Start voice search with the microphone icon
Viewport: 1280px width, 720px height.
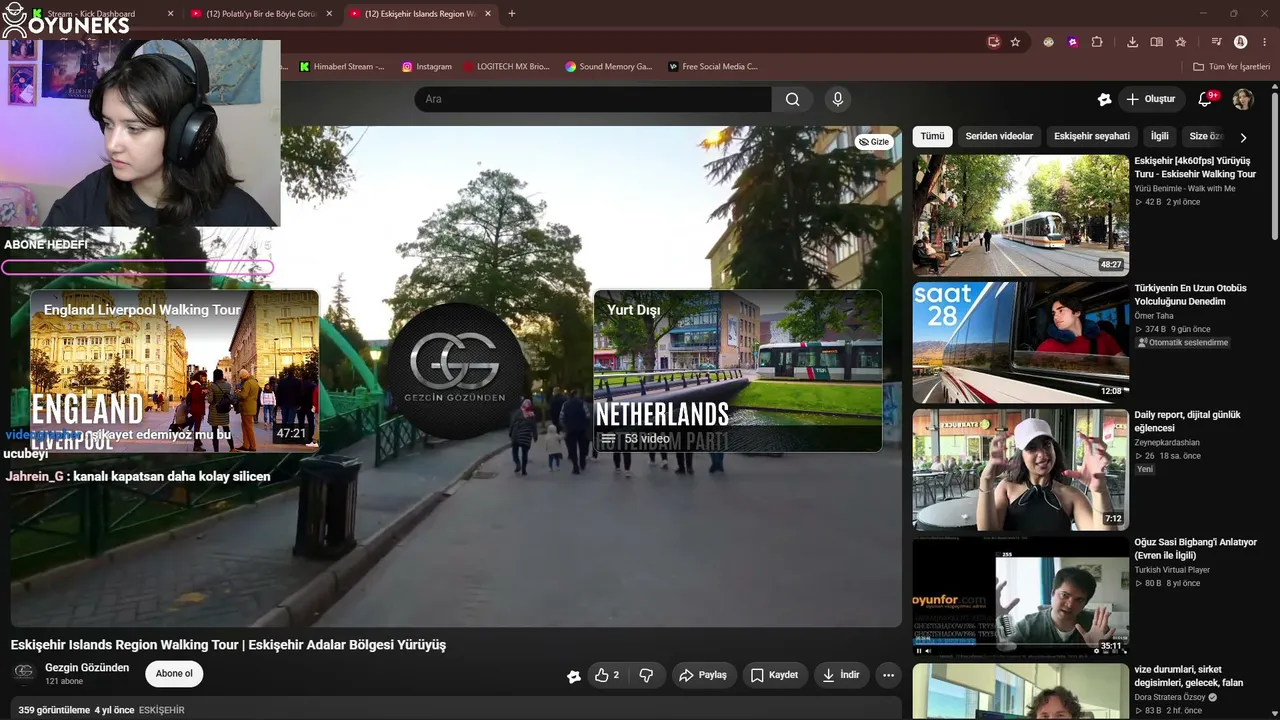click(x=838, y=99)
